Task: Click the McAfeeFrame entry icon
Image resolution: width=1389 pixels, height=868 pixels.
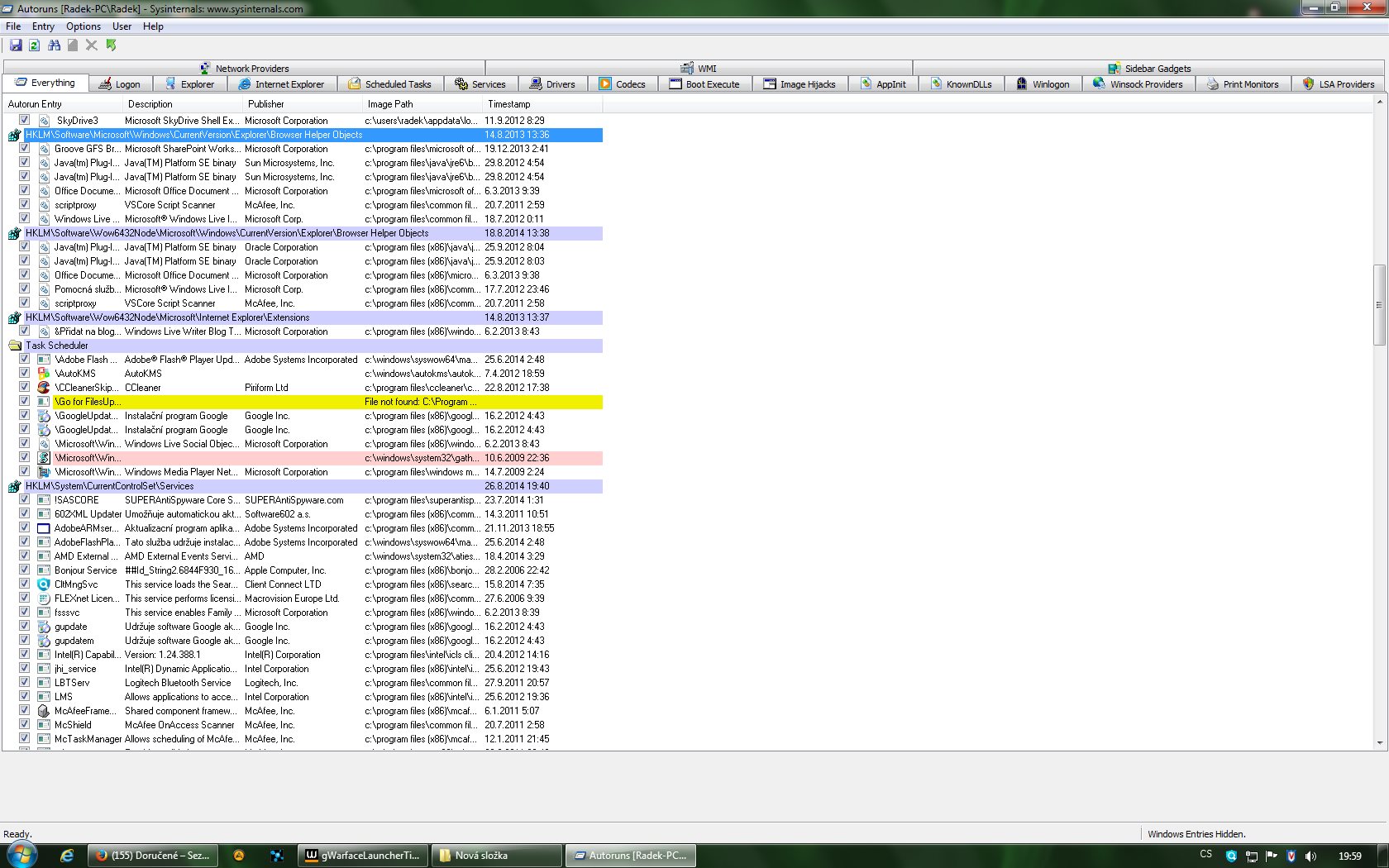Action: 44,711
